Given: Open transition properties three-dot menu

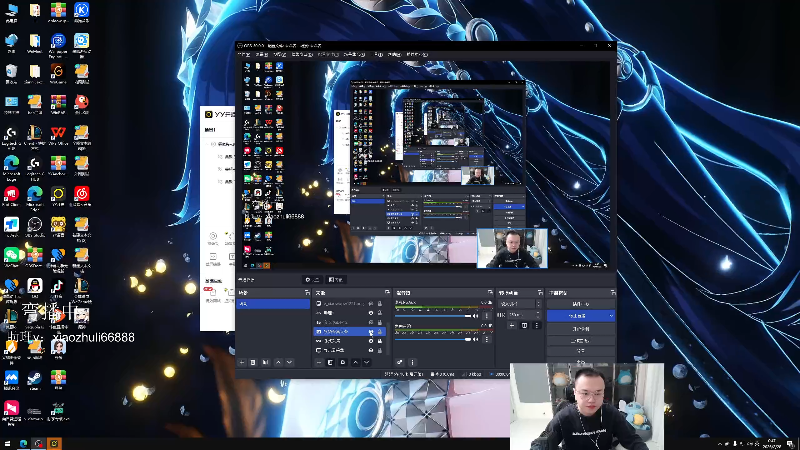Looking at the screenshot, I should click(537, 326).
